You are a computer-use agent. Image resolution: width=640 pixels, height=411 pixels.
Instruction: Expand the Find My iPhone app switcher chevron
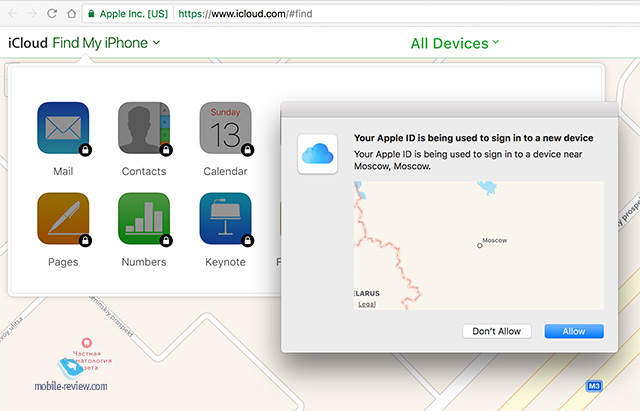click(x=156, y=42)
